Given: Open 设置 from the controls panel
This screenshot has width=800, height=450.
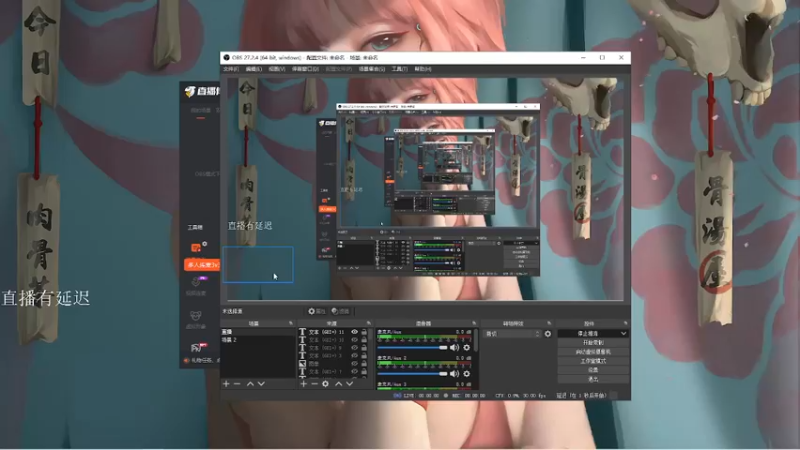Looking at the screenshot, I should (593, 370).
